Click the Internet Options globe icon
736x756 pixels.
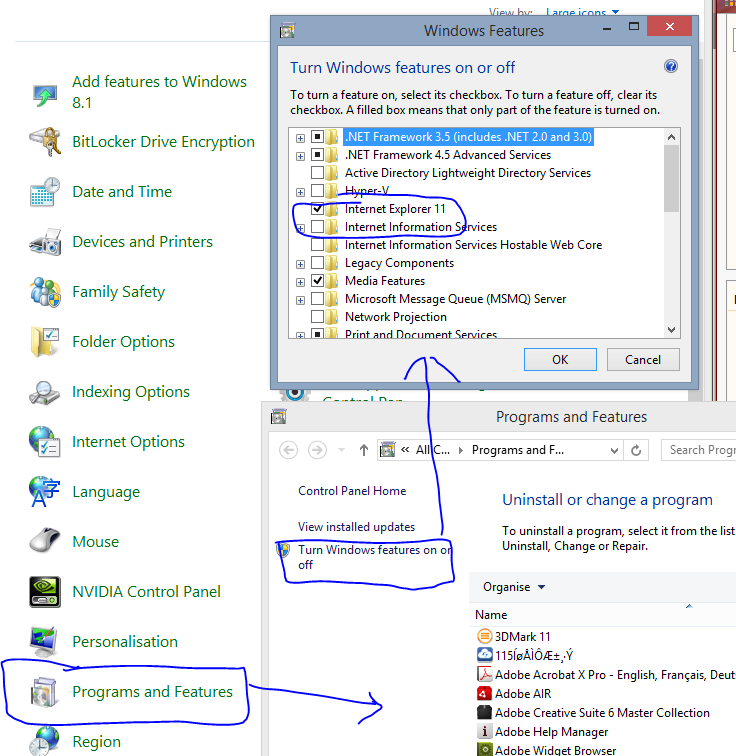coord(45,442)
